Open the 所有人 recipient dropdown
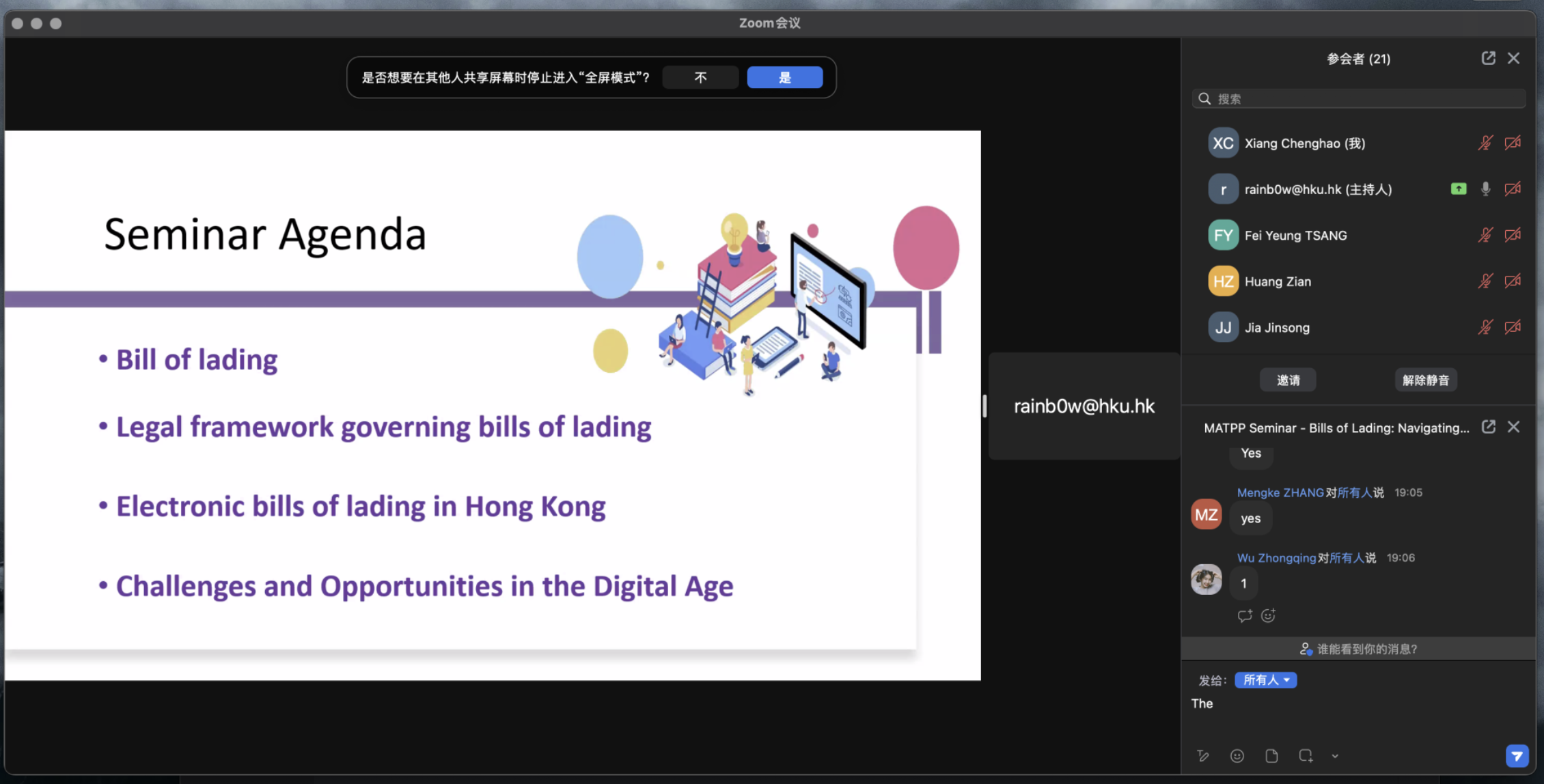1544x784 pixels. pos(1266,680)
